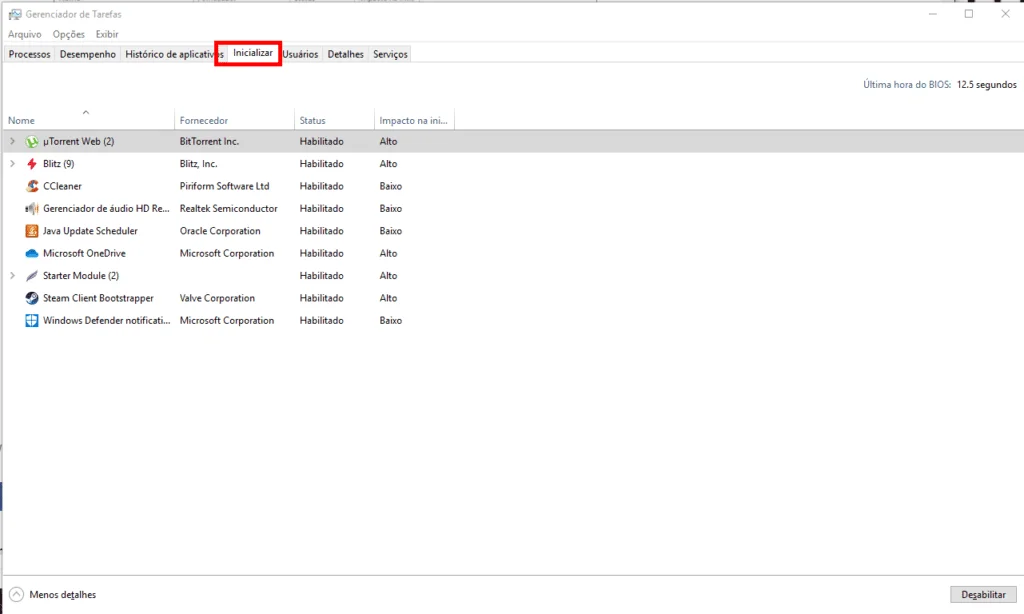Image resolution: width=1024 pixels, height=614 pixels.
Task: Minimize the Gerenciador de Tarefas window
Action: pos(933,14)
